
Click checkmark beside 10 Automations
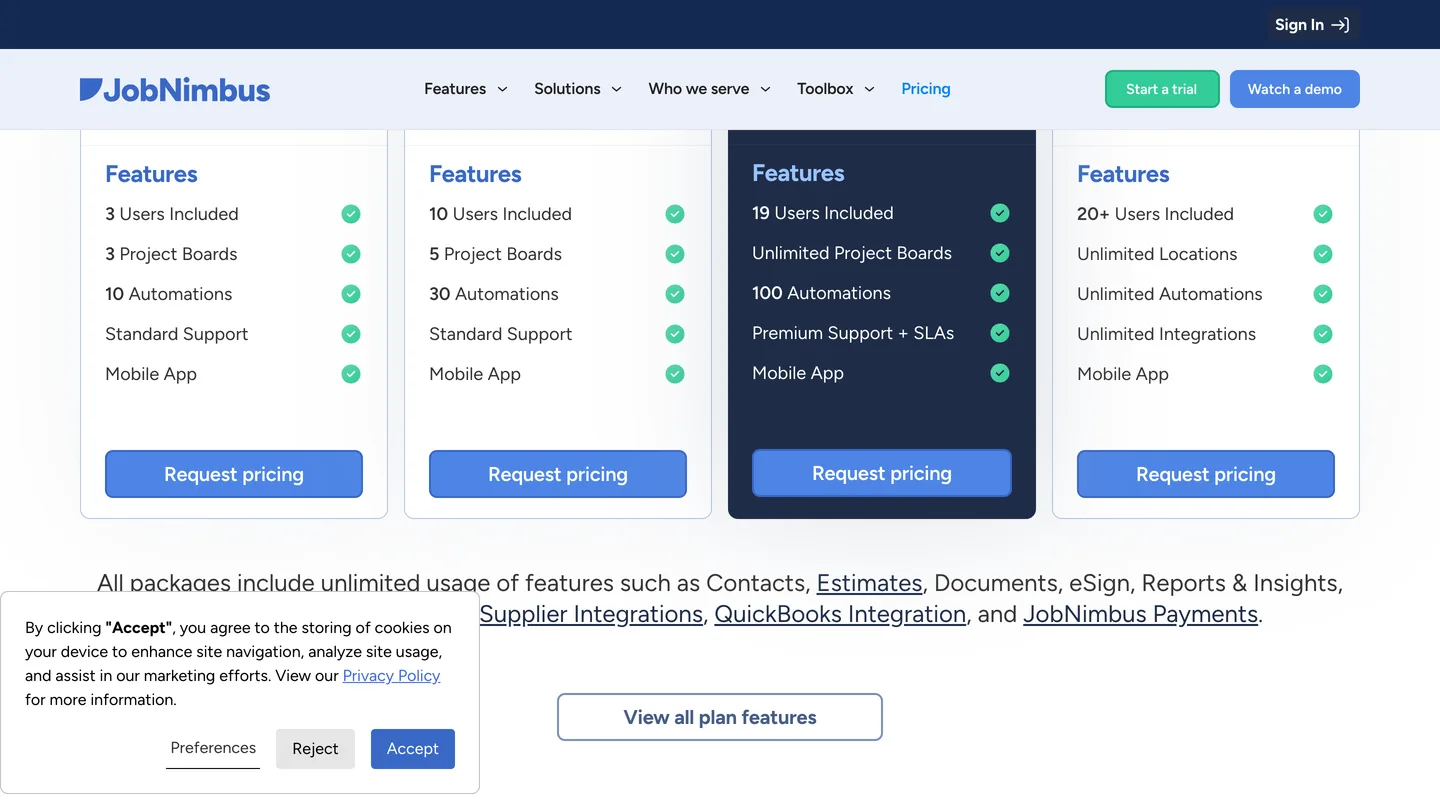(x=351, y=294)
